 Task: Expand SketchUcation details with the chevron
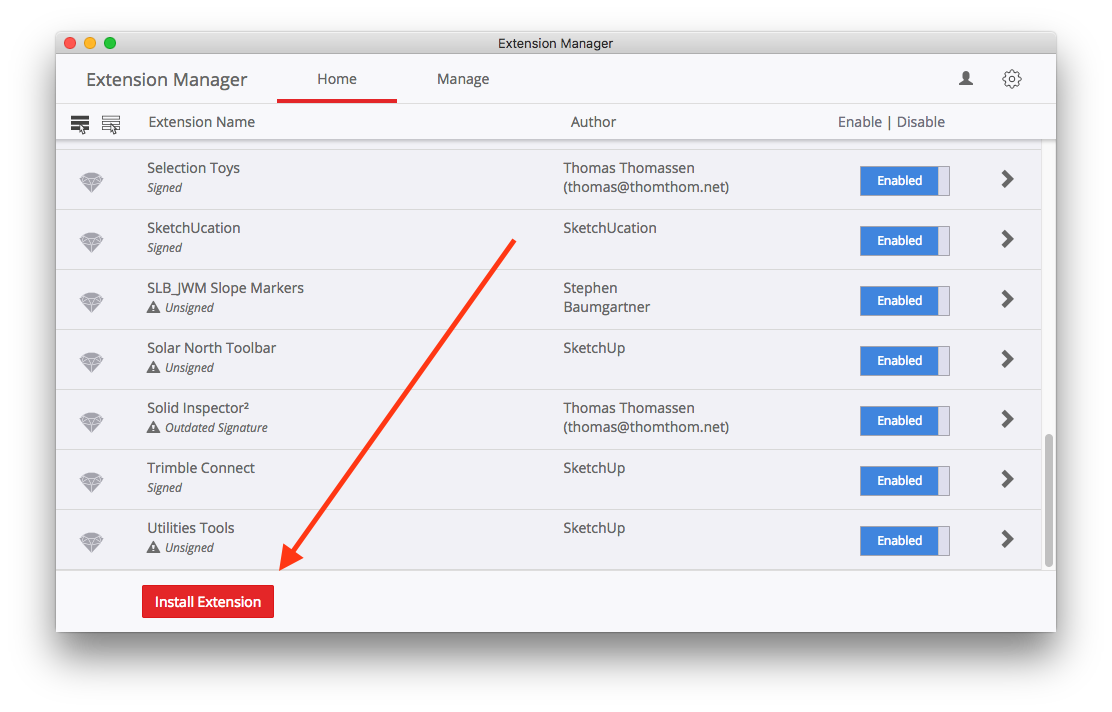coord(1007,239)
